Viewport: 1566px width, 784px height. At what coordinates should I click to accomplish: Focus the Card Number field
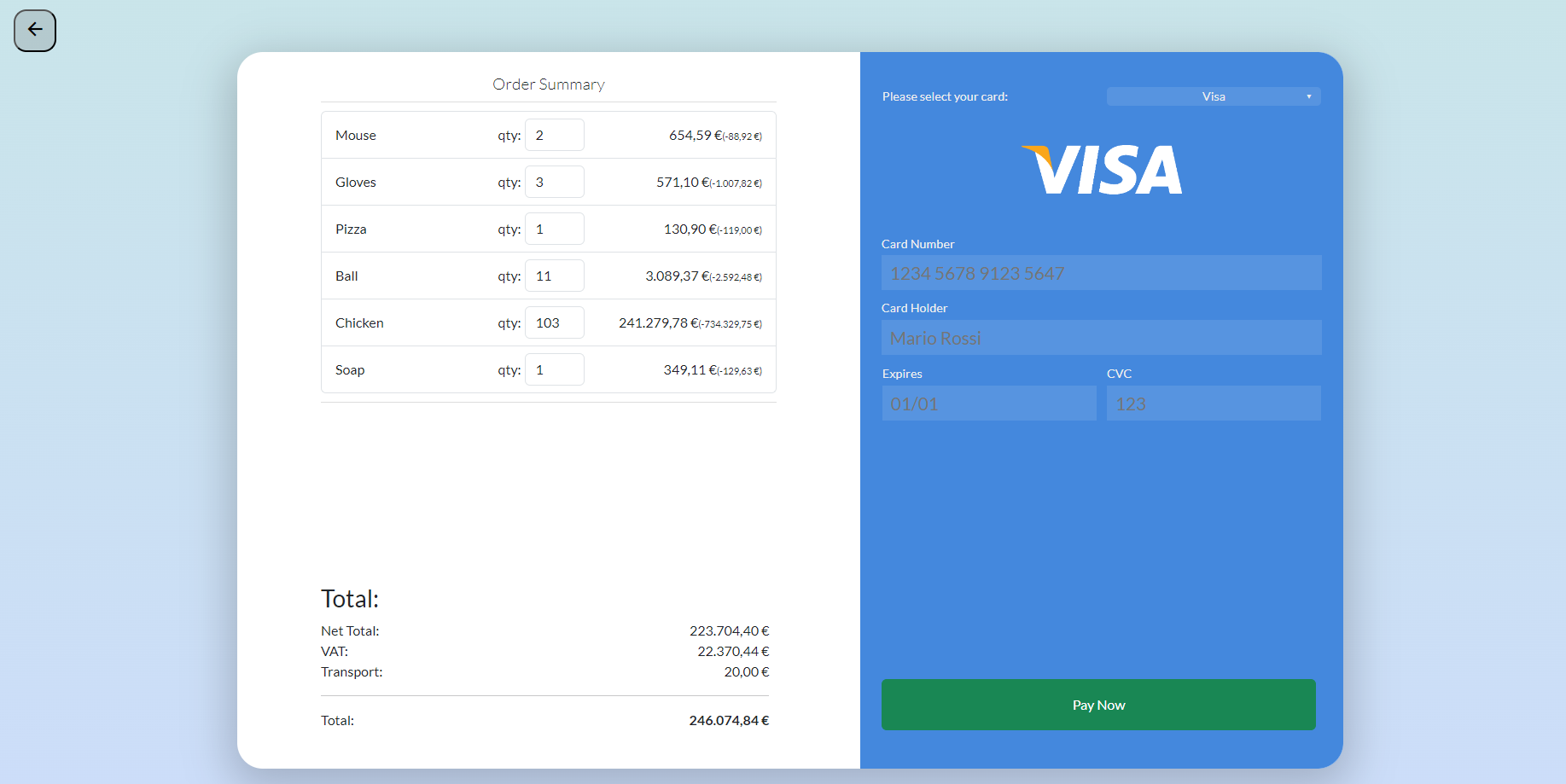pos(1101,273)
